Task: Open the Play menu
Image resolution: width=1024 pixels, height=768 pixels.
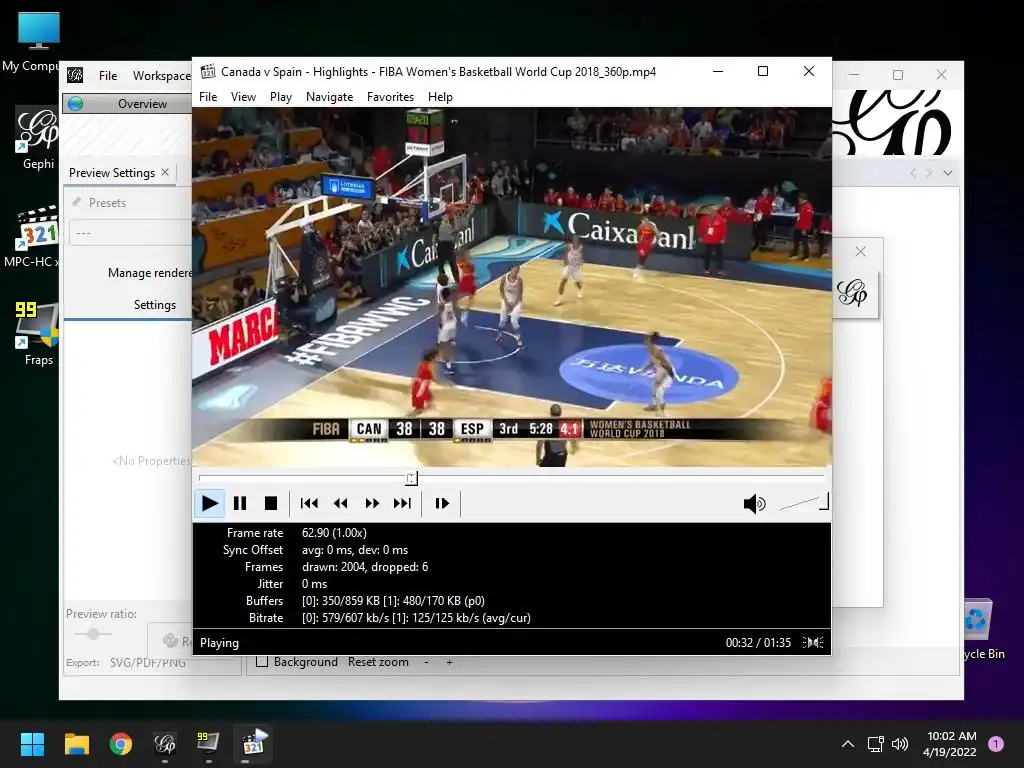Action: click(281, 97)
